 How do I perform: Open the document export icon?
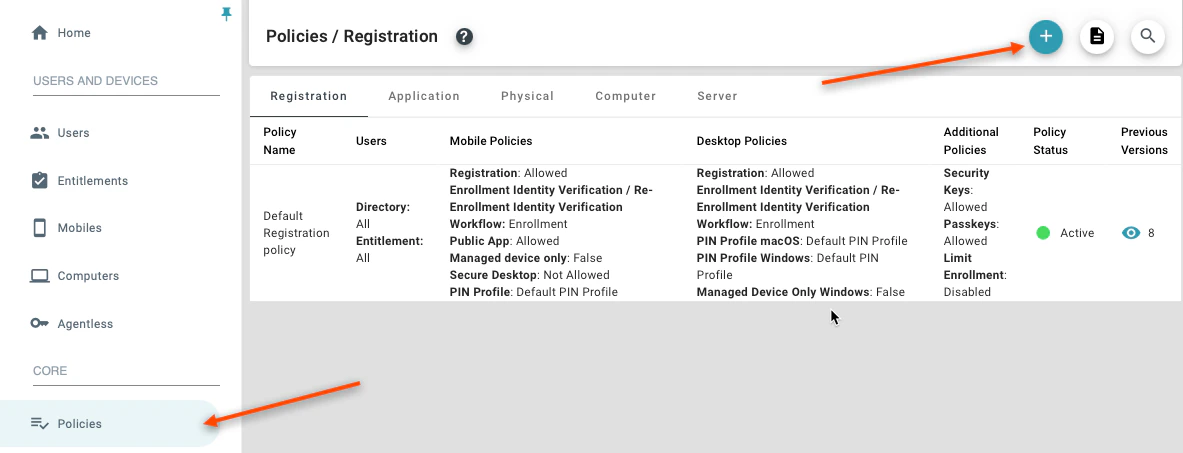(x=1097, y=37)
